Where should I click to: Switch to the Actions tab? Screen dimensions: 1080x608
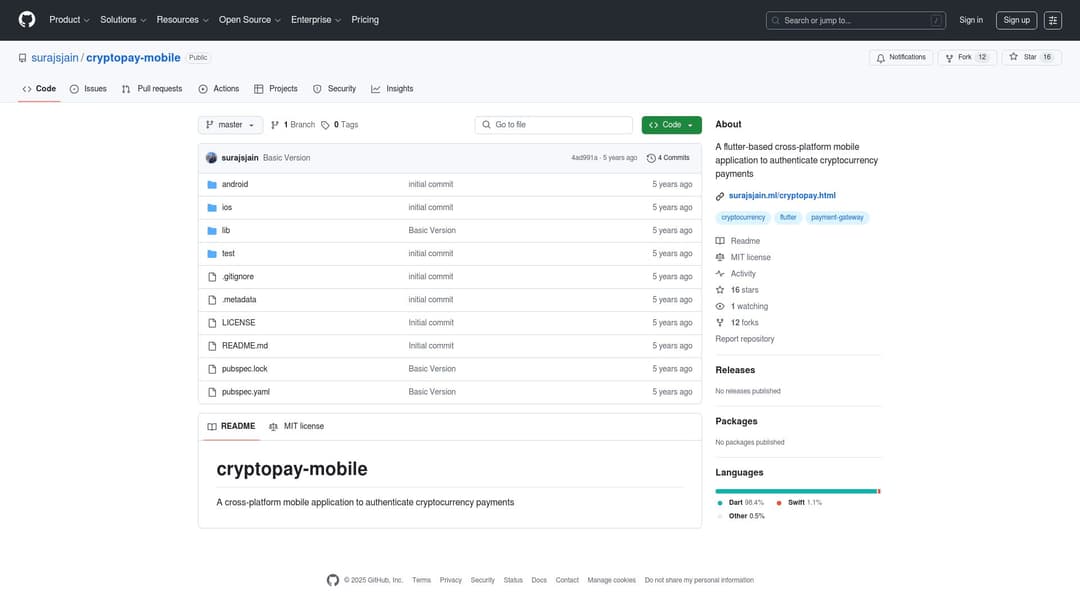219,89
